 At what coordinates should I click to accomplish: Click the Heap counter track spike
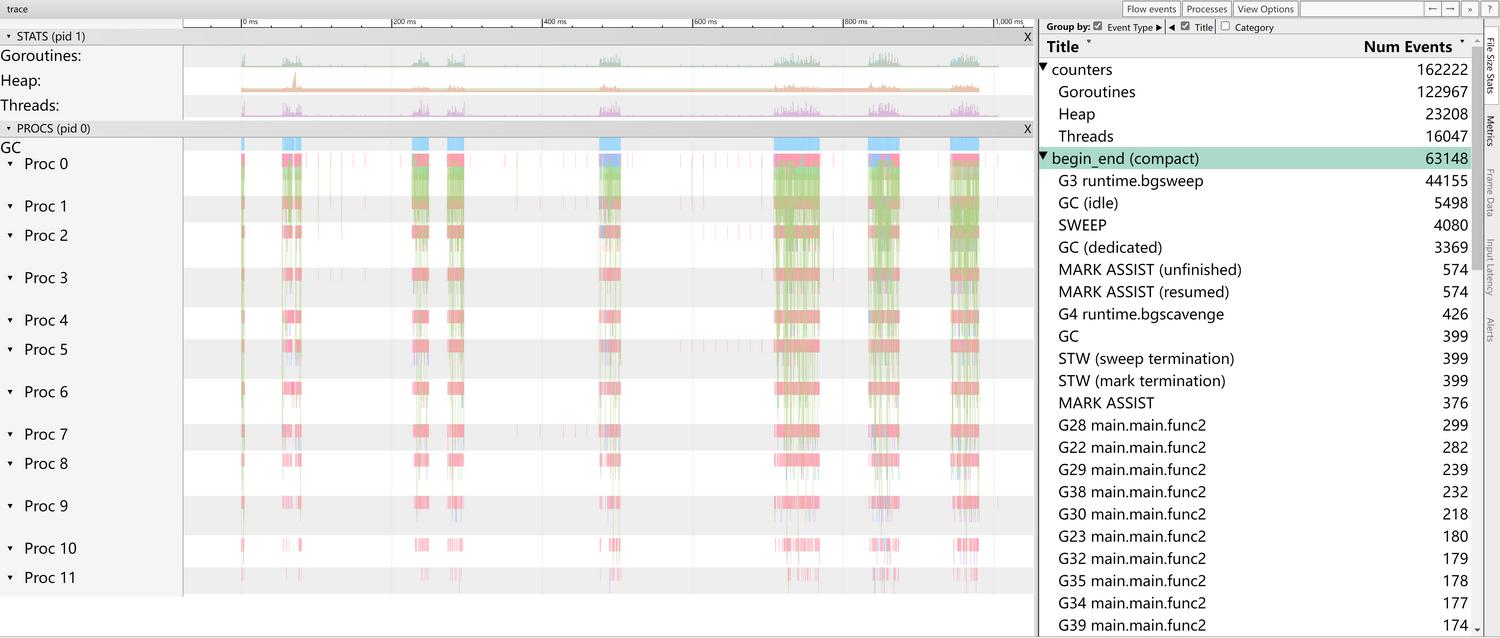click(294, 80)
